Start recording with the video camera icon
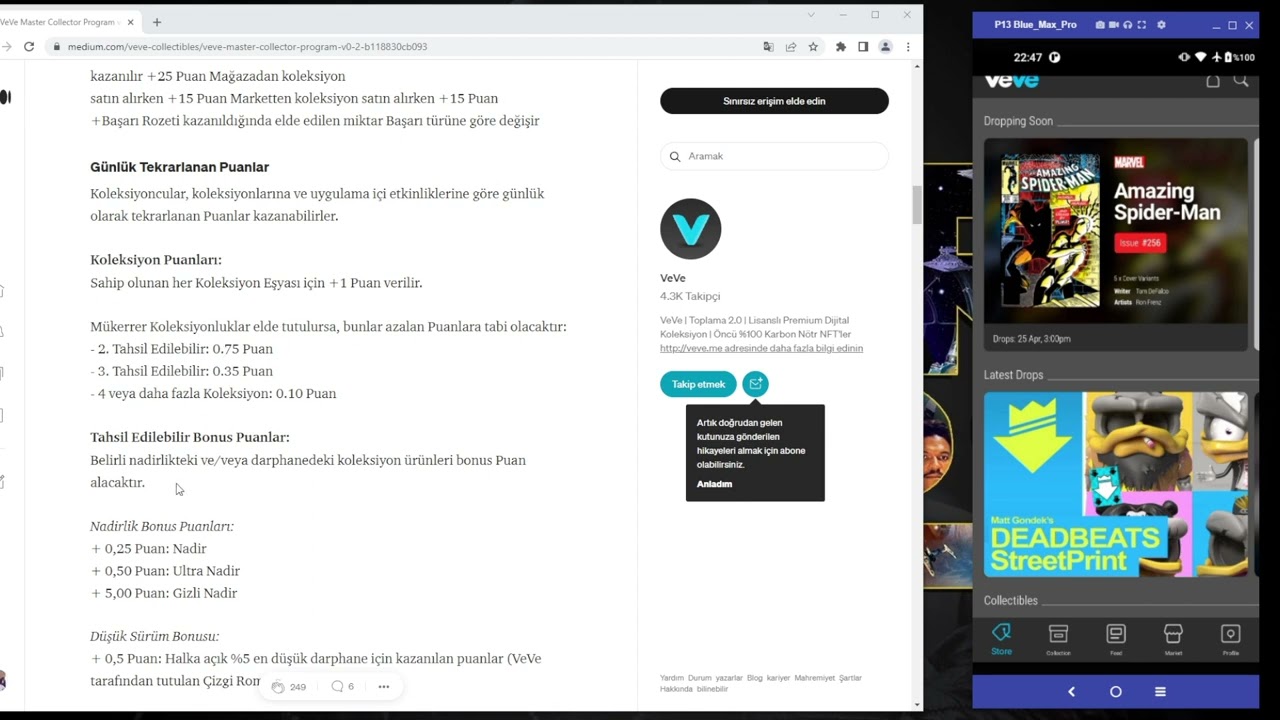Viewport: 1280px width, 720px height. click(1114, 25)
